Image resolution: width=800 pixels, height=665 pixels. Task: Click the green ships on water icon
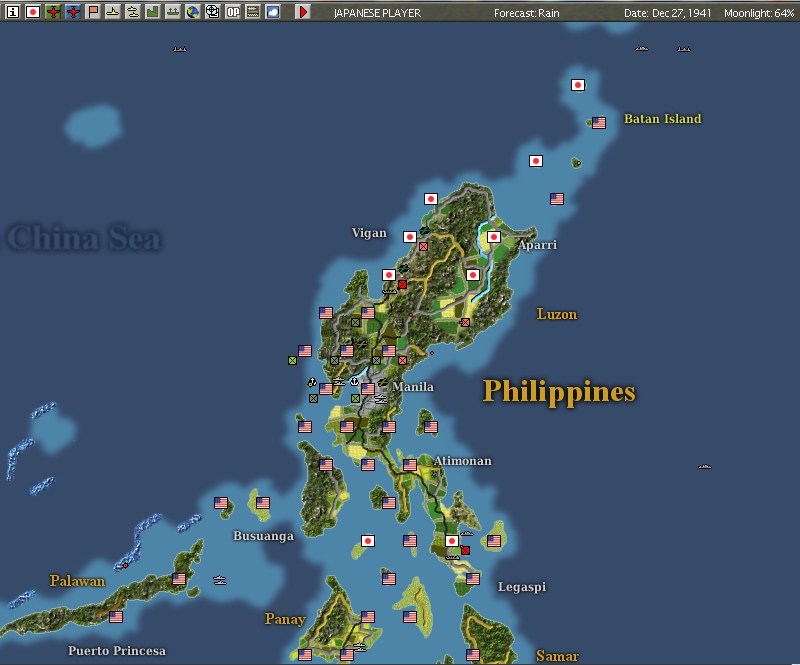[172, 12]
